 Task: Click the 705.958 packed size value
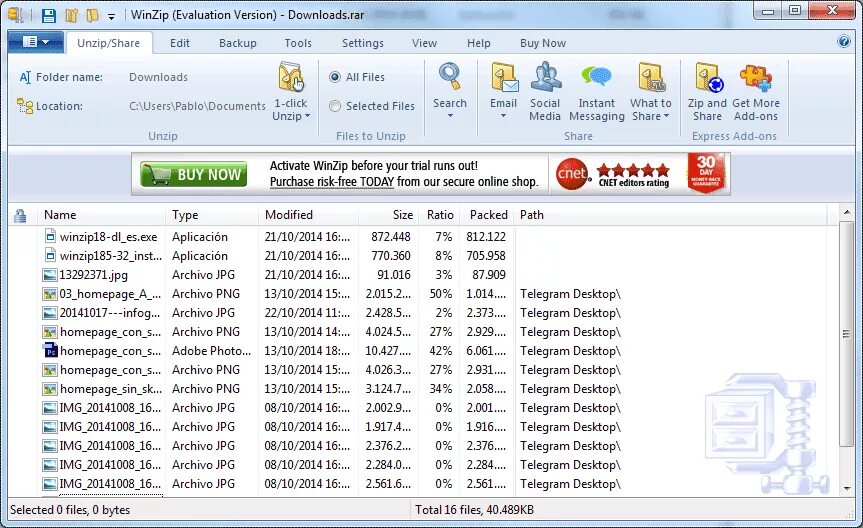pos(486,255)
